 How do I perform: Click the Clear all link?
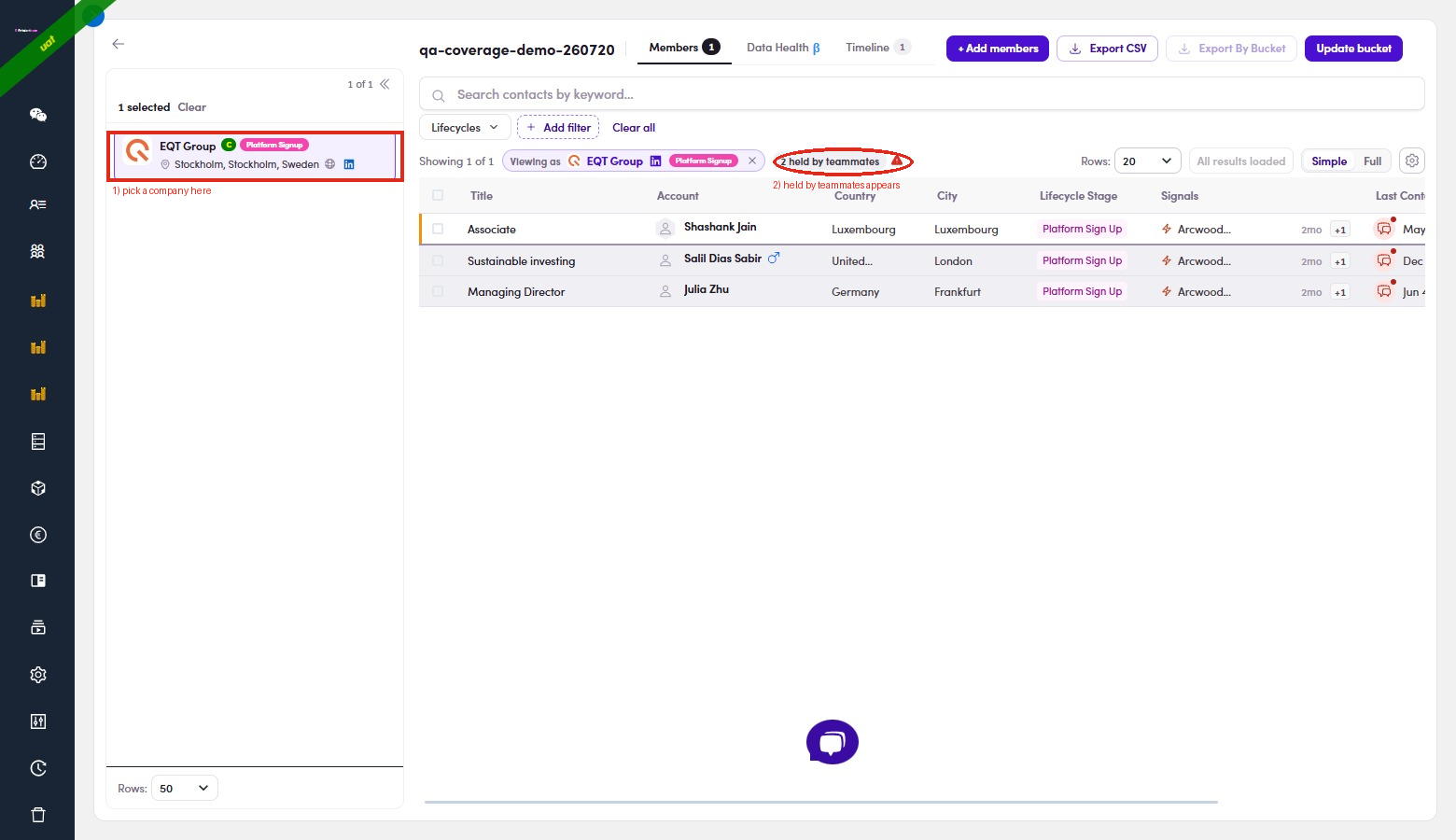pyautogui.click(x=634, y=128)
